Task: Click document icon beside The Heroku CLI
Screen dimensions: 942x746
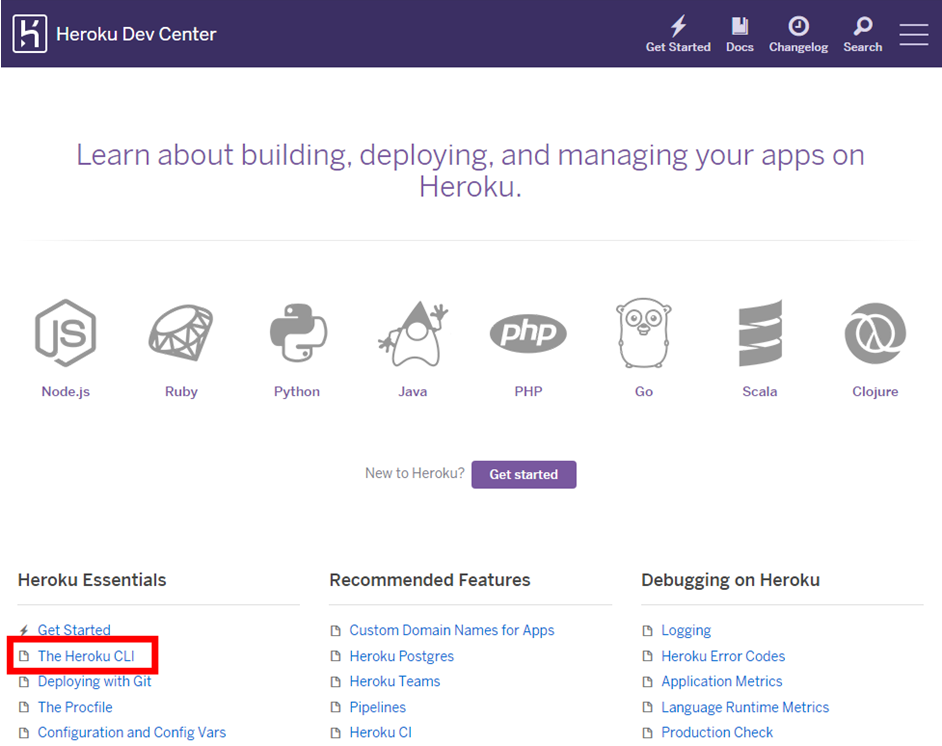Action: pos(24,656)
